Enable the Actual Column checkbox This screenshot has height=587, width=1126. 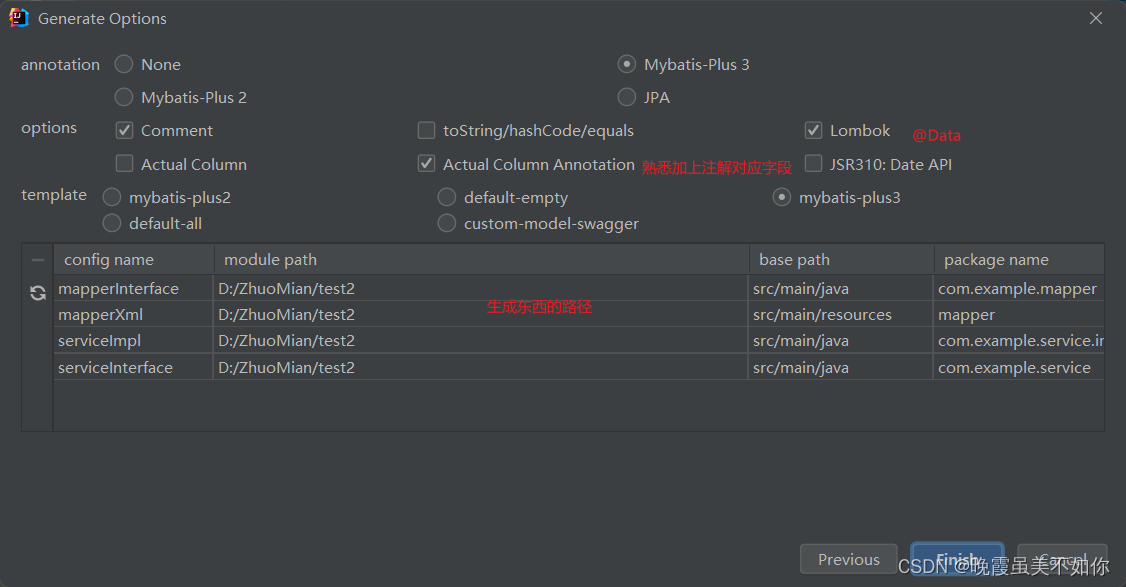[125, 163]
